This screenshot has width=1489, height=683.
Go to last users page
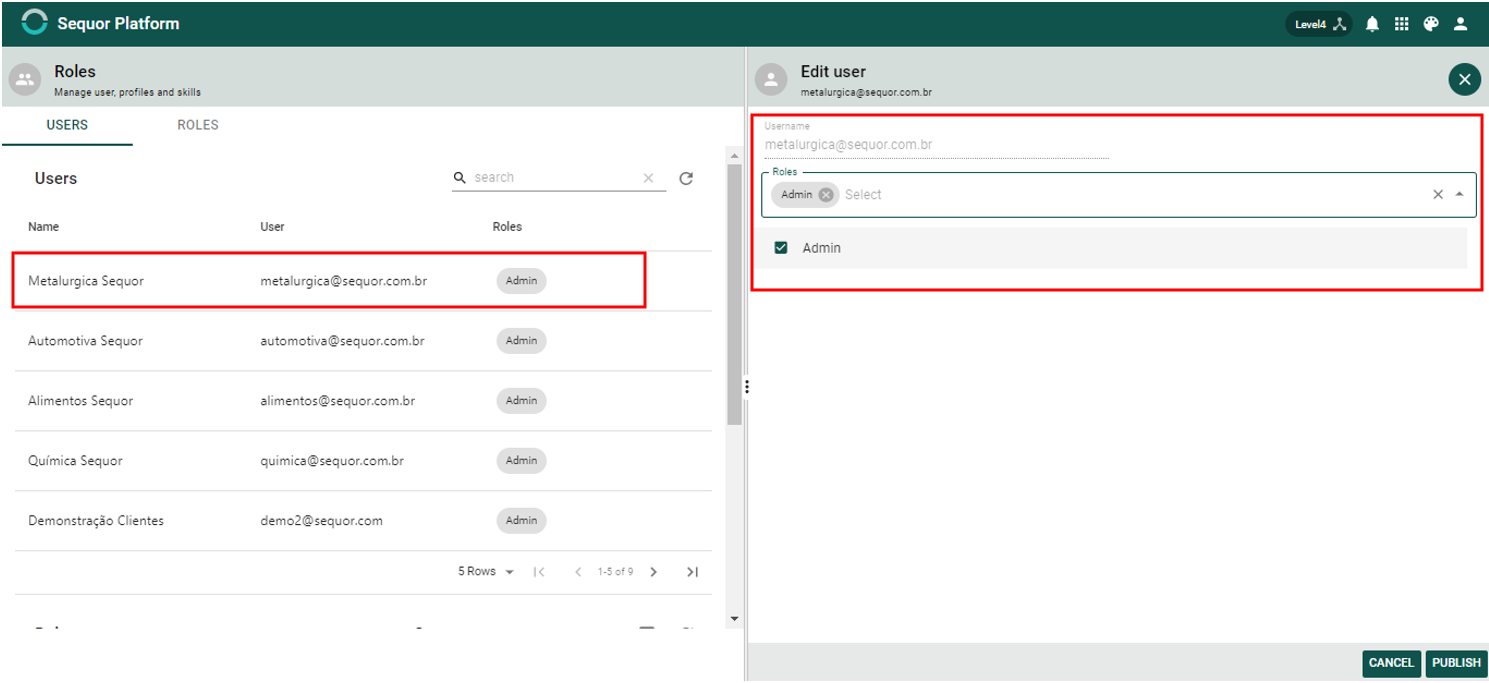click(x=692, y=572)
